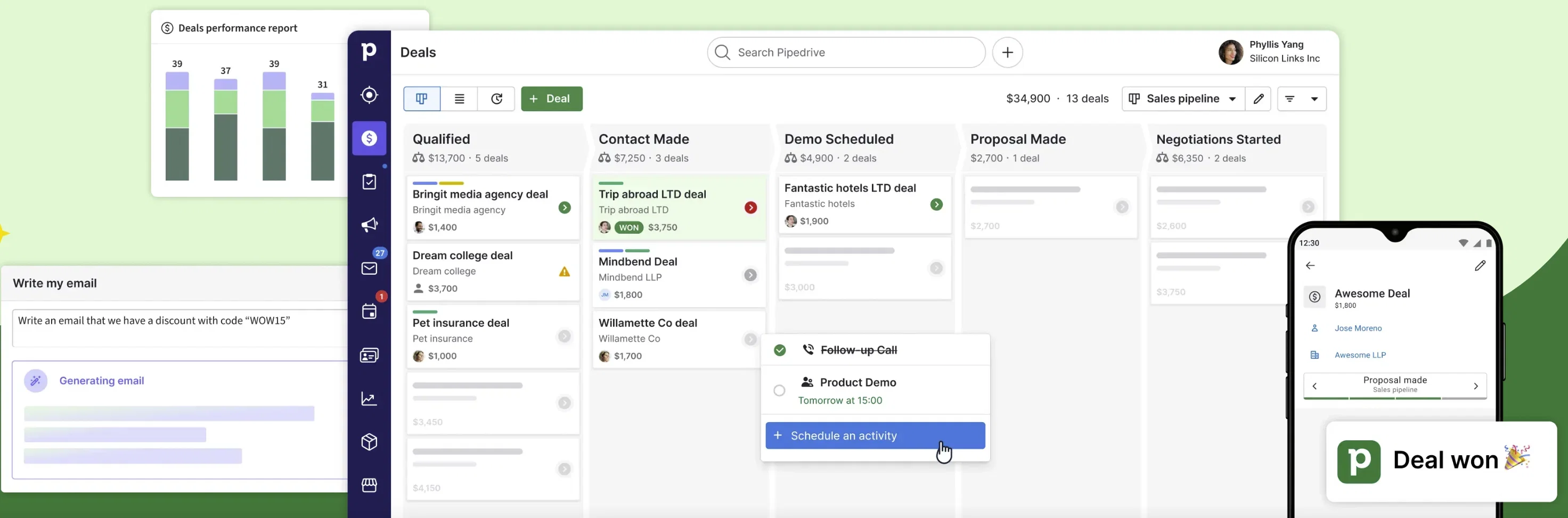Uncheck the completed Follow-up Call activity
Viewport: 1568px width, 518px height.
point(780,350)
